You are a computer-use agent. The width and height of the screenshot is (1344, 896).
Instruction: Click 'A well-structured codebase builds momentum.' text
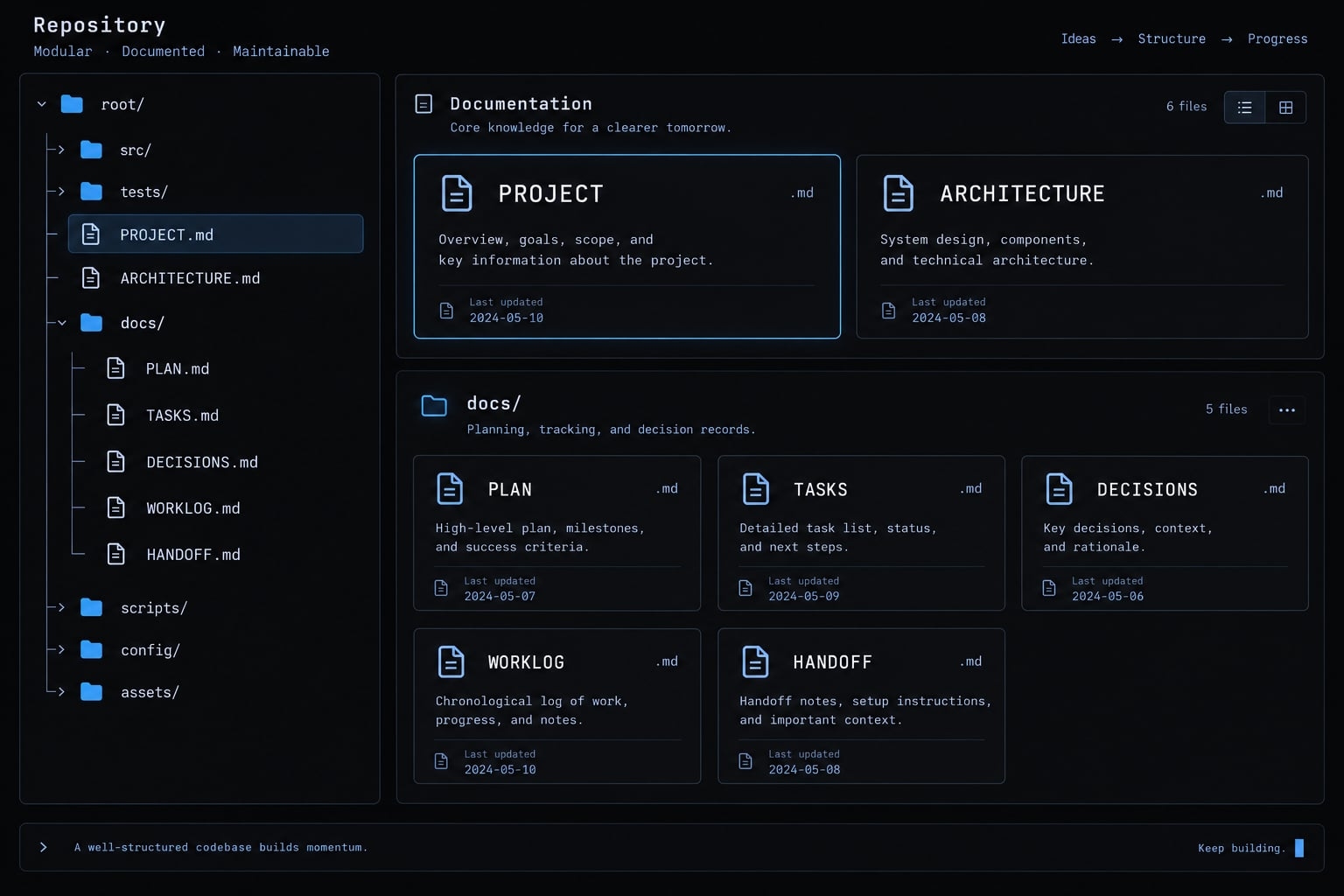[221, 847]
